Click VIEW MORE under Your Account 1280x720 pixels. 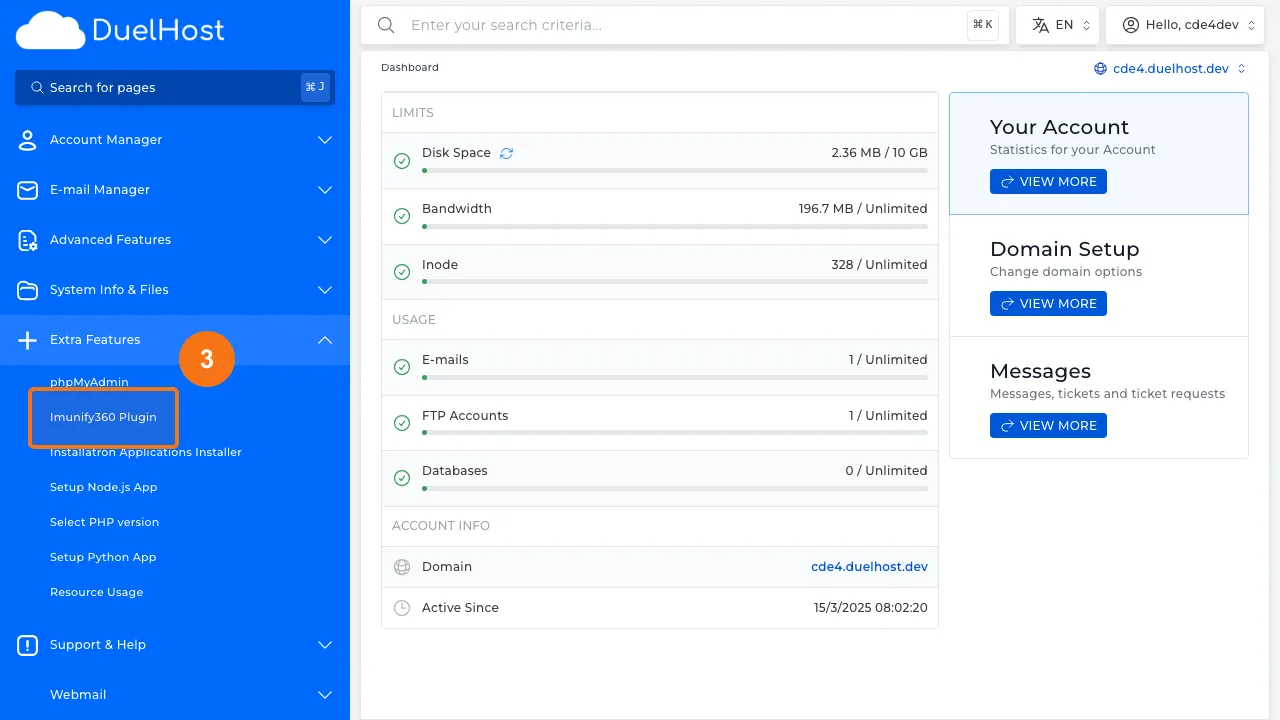[x=1048, y=182]
